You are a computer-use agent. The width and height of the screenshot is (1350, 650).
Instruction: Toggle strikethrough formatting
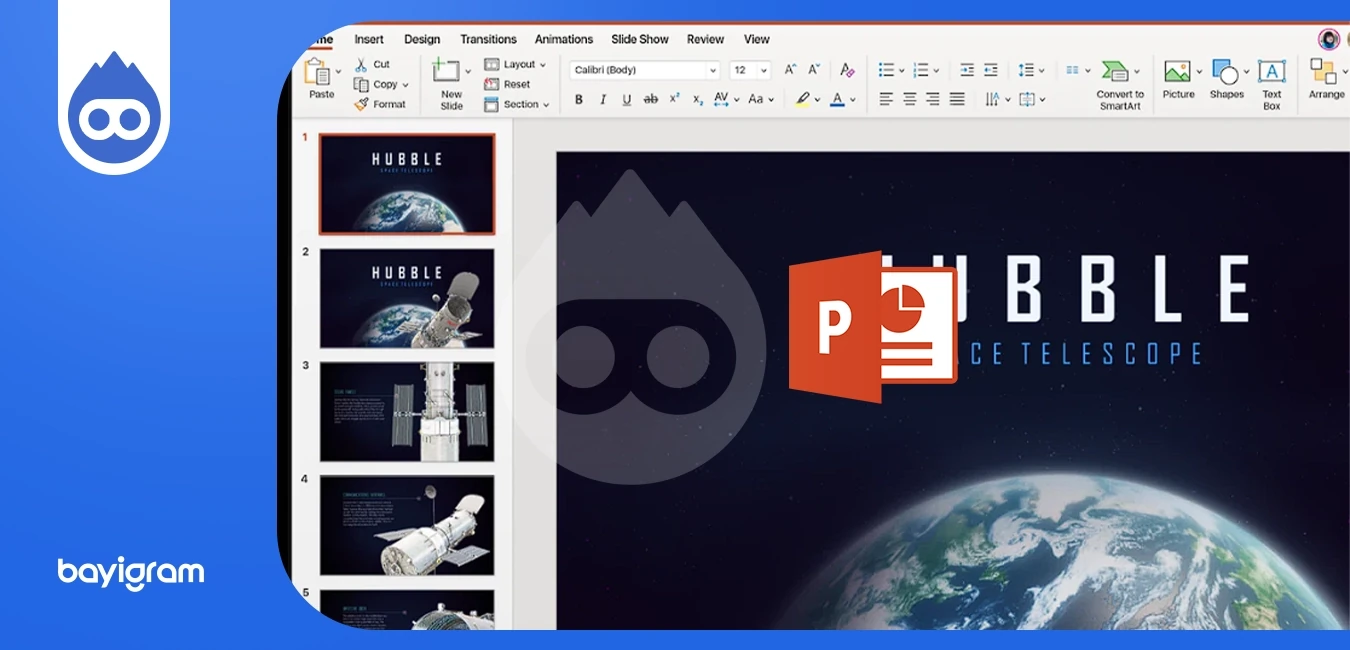[x=651, y=98]
